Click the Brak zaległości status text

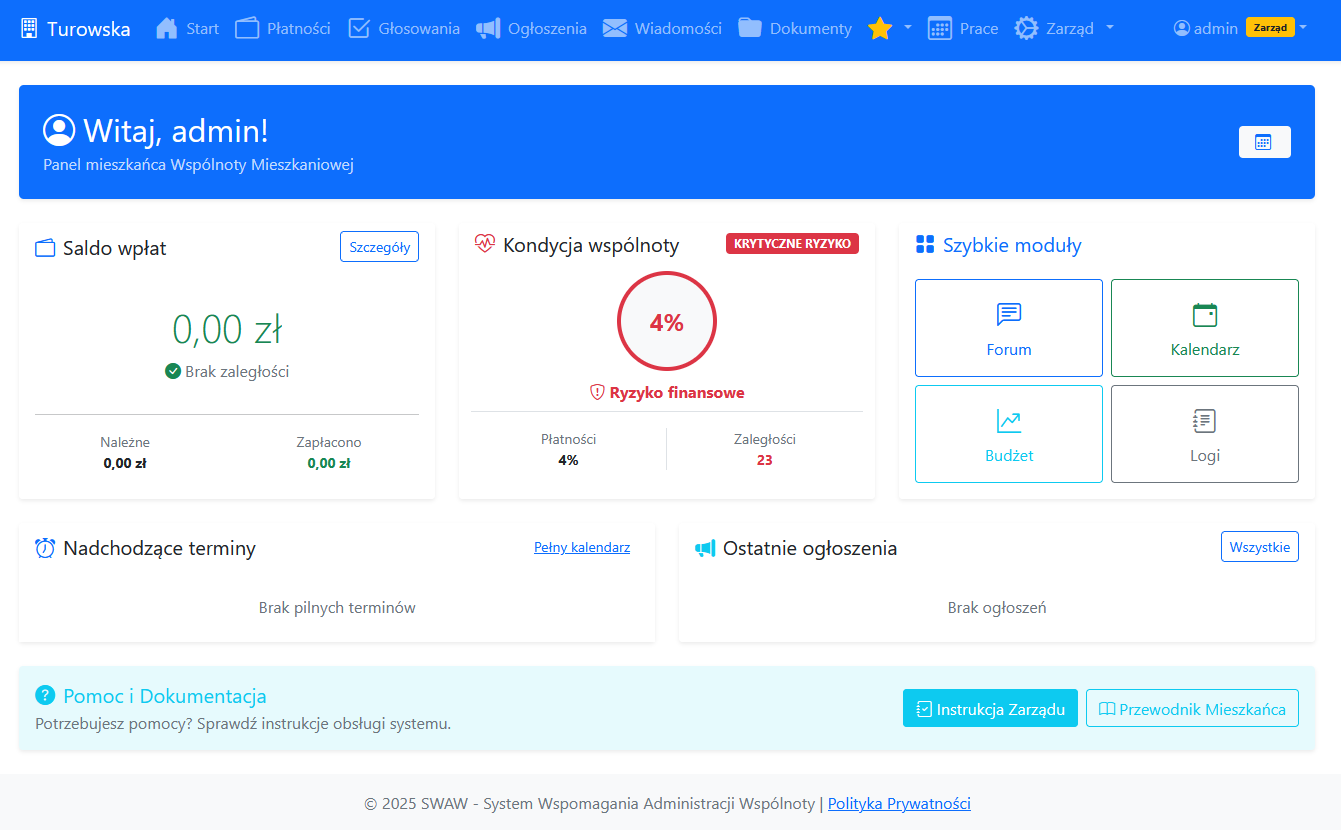(x=237, y=371)
